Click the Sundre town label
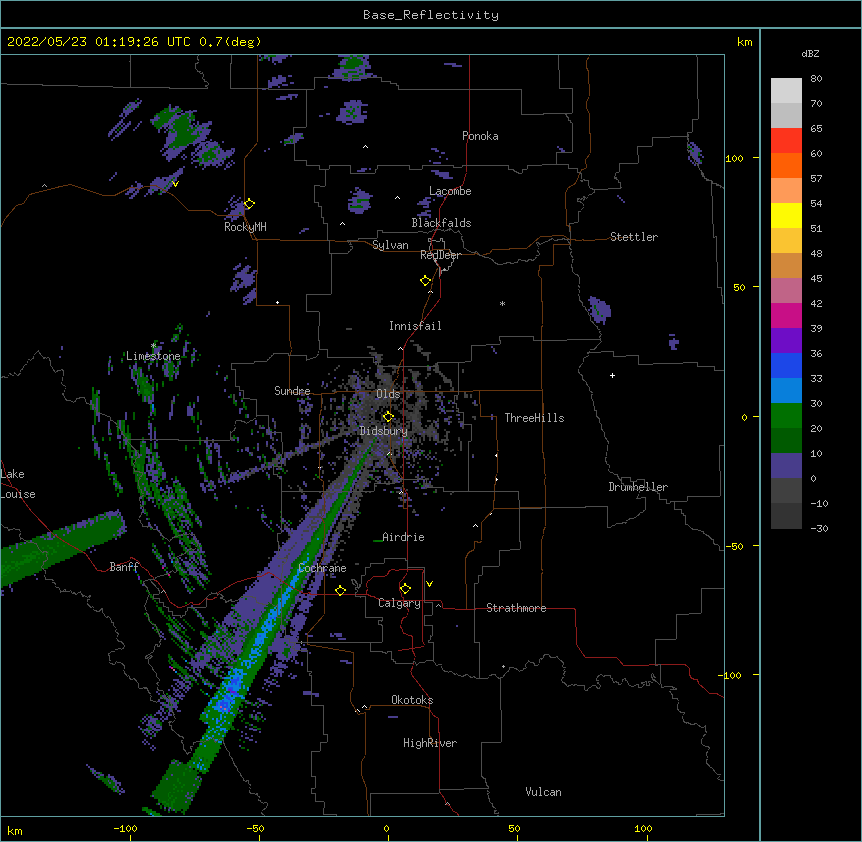 tap(292, 391)
